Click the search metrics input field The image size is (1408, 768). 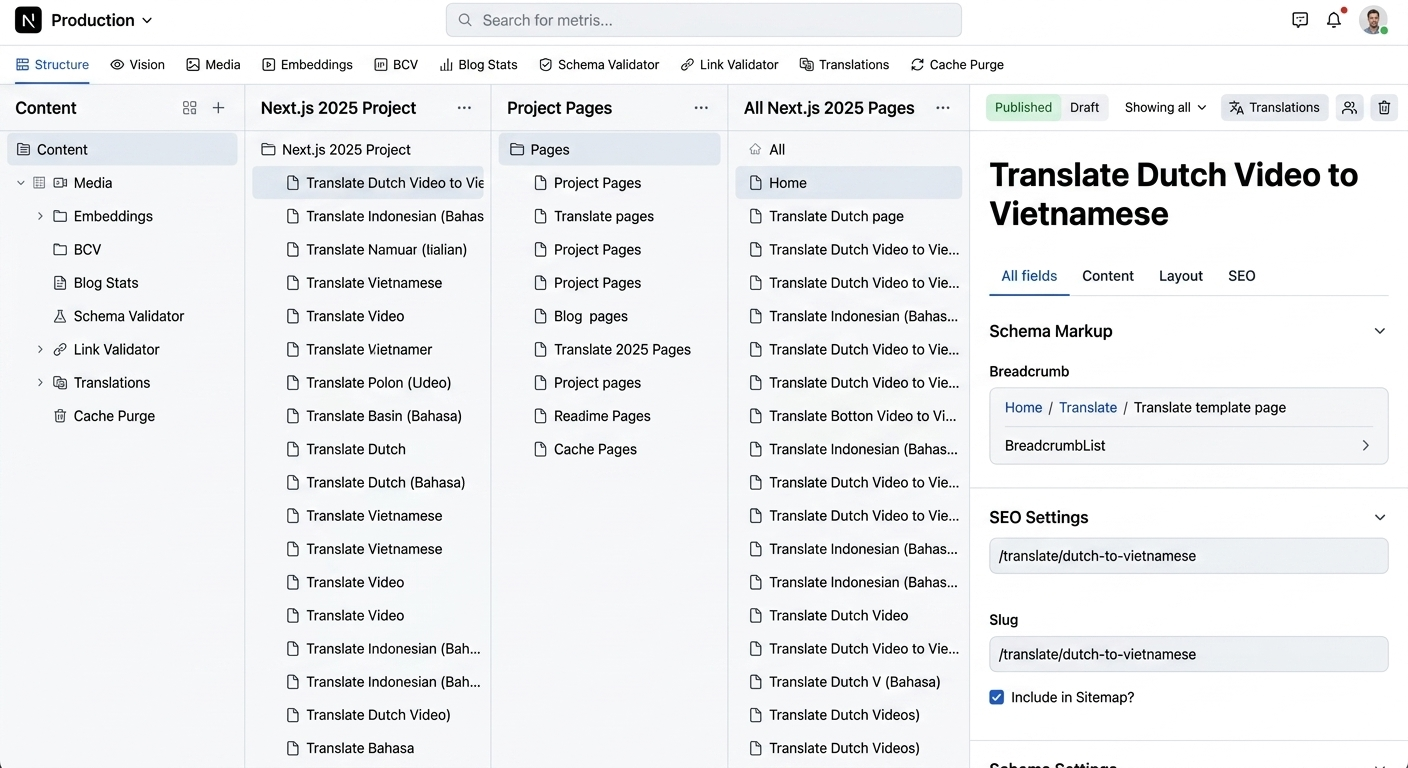703,20
